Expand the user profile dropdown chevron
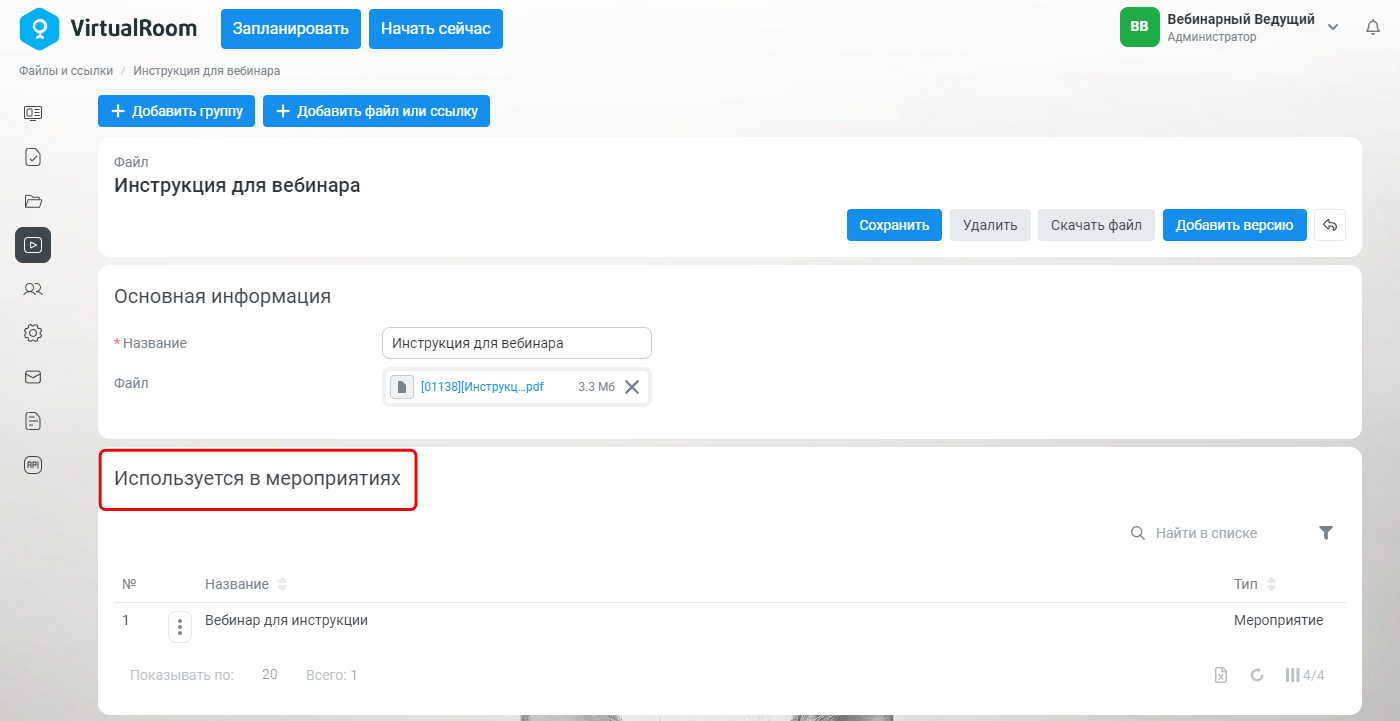This screenshot has height=721, width=1400. [1333, 27]
